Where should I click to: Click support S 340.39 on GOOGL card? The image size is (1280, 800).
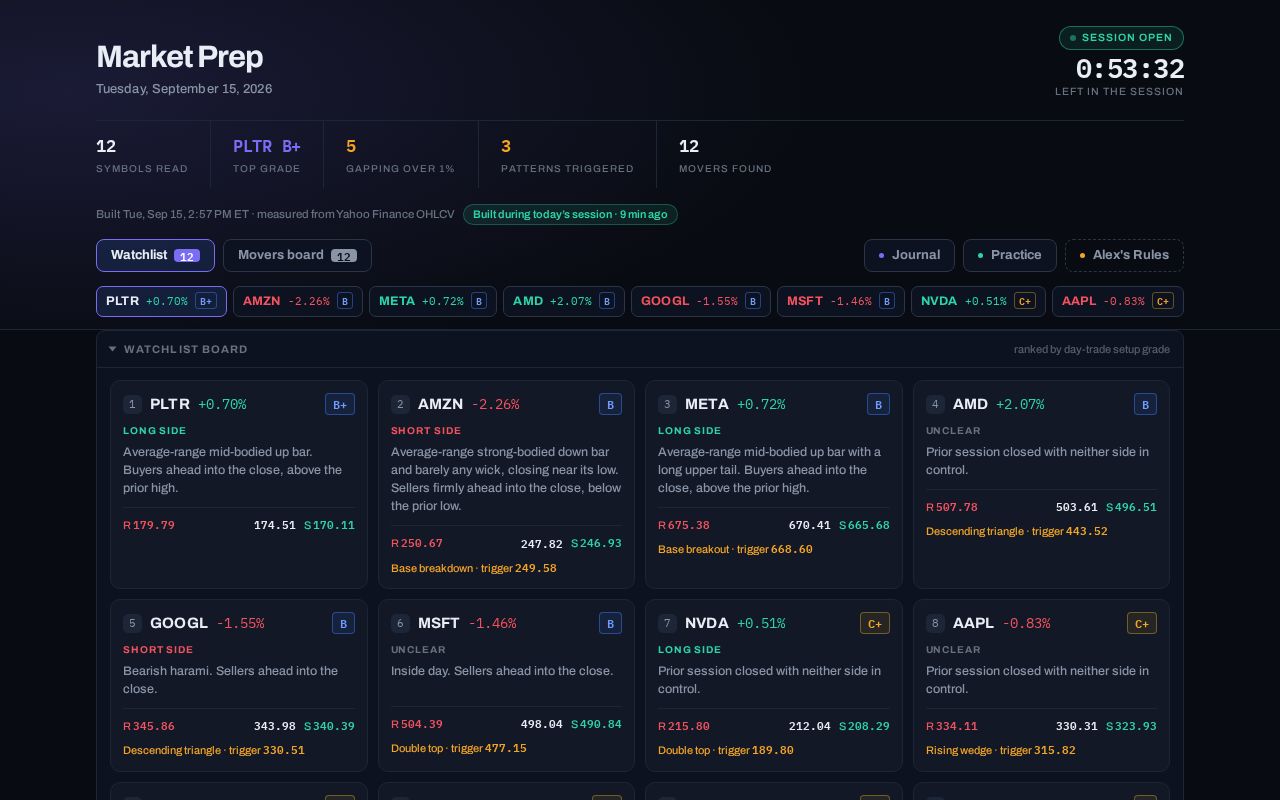(x=329, y=726)
